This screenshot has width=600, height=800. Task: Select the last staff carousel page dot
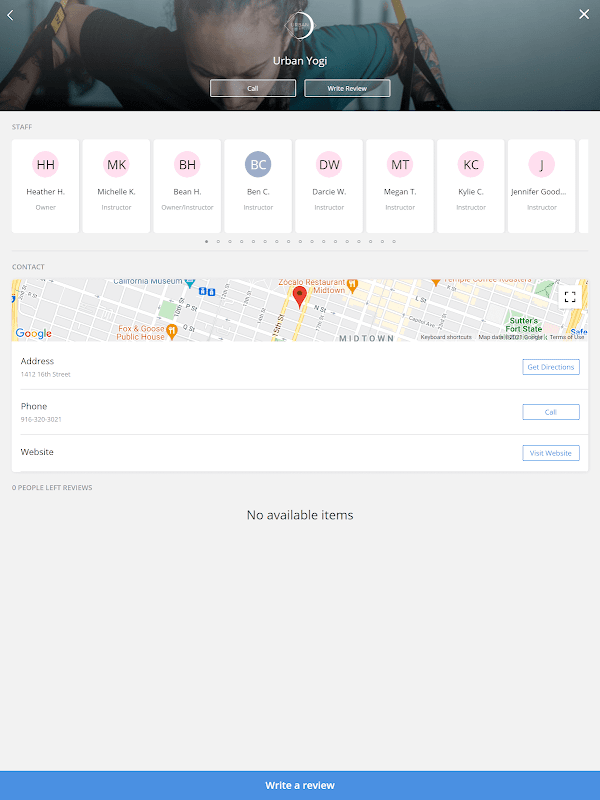coord(394,241)
